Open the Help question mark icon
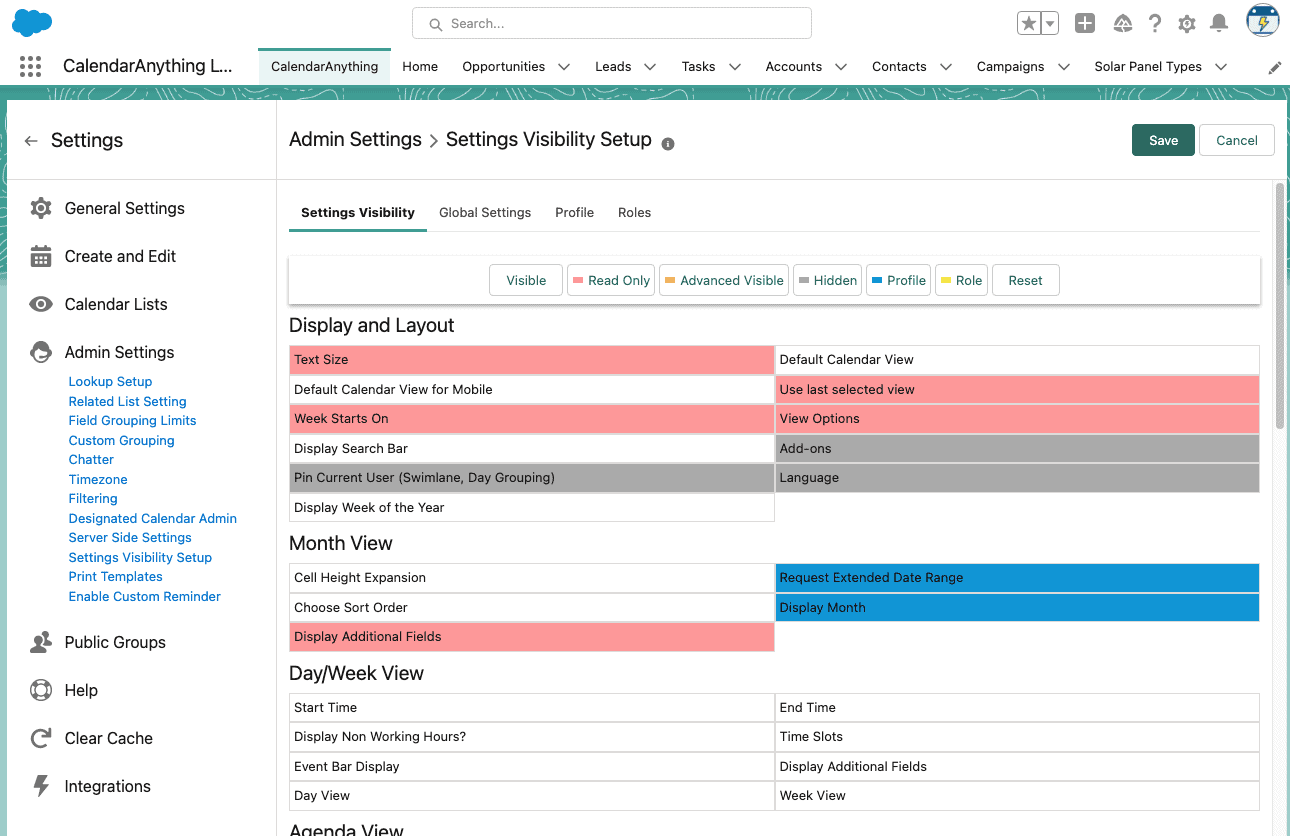The image size is (1290, 836). 1155,24
